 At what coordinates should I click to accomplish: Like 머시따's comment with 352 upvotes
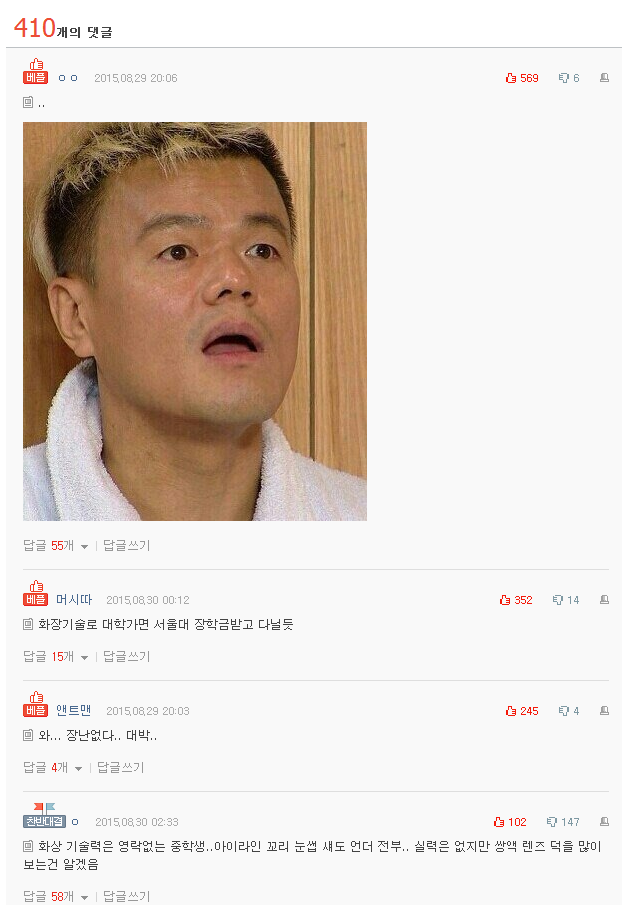(516, 600)
